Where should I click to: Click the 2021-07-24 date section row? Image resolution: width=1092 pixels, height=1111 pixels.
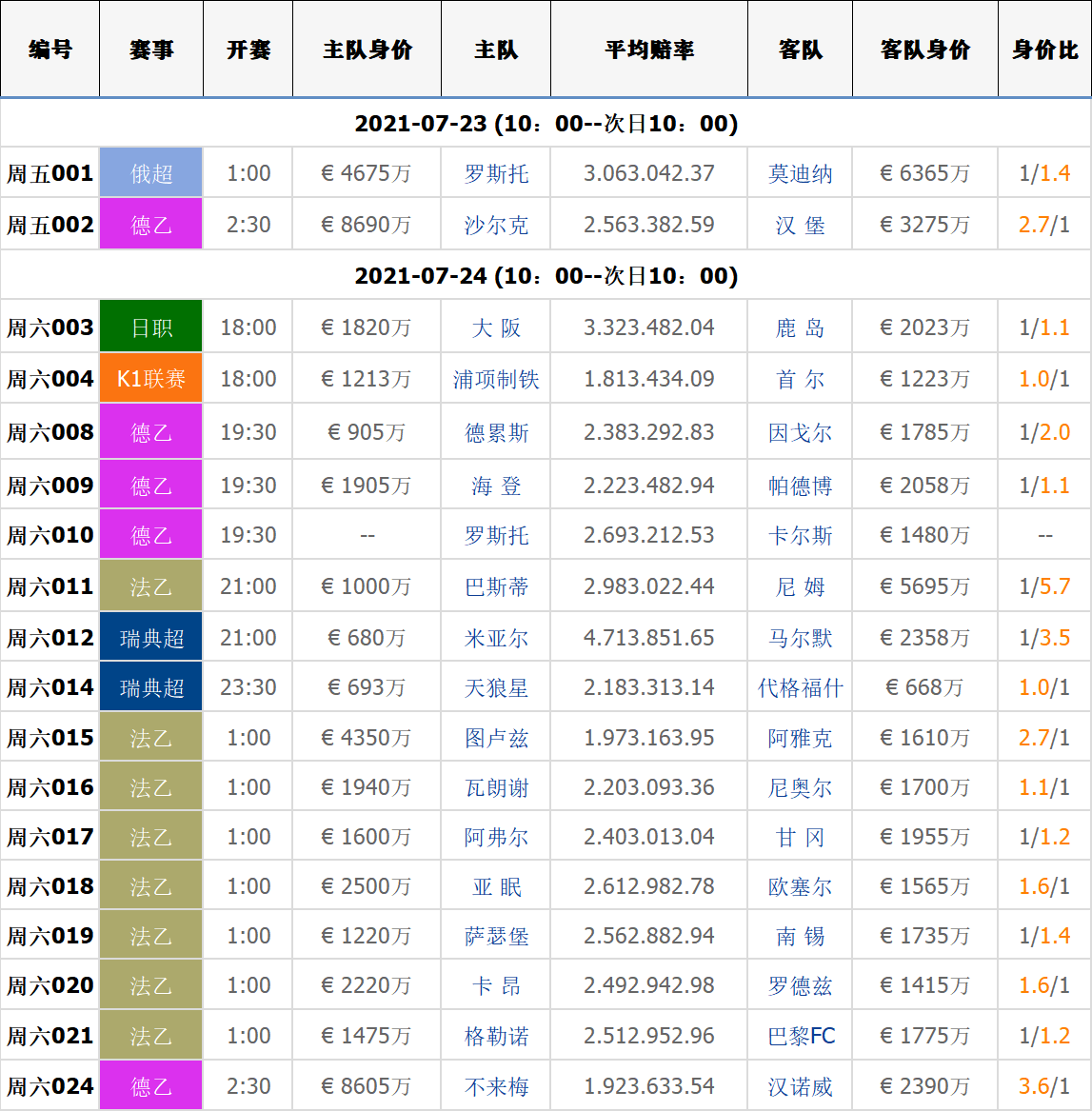(x=546, y=276)
